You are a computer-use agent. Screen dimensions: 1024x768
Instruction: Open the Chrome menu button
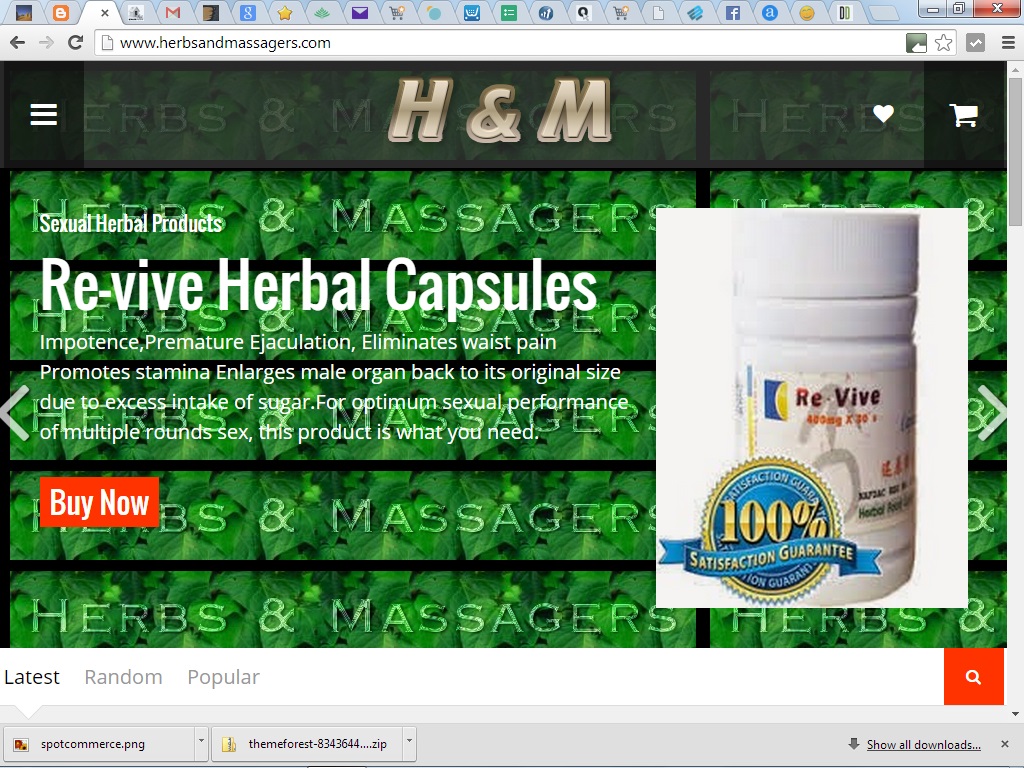(1008, 43)
